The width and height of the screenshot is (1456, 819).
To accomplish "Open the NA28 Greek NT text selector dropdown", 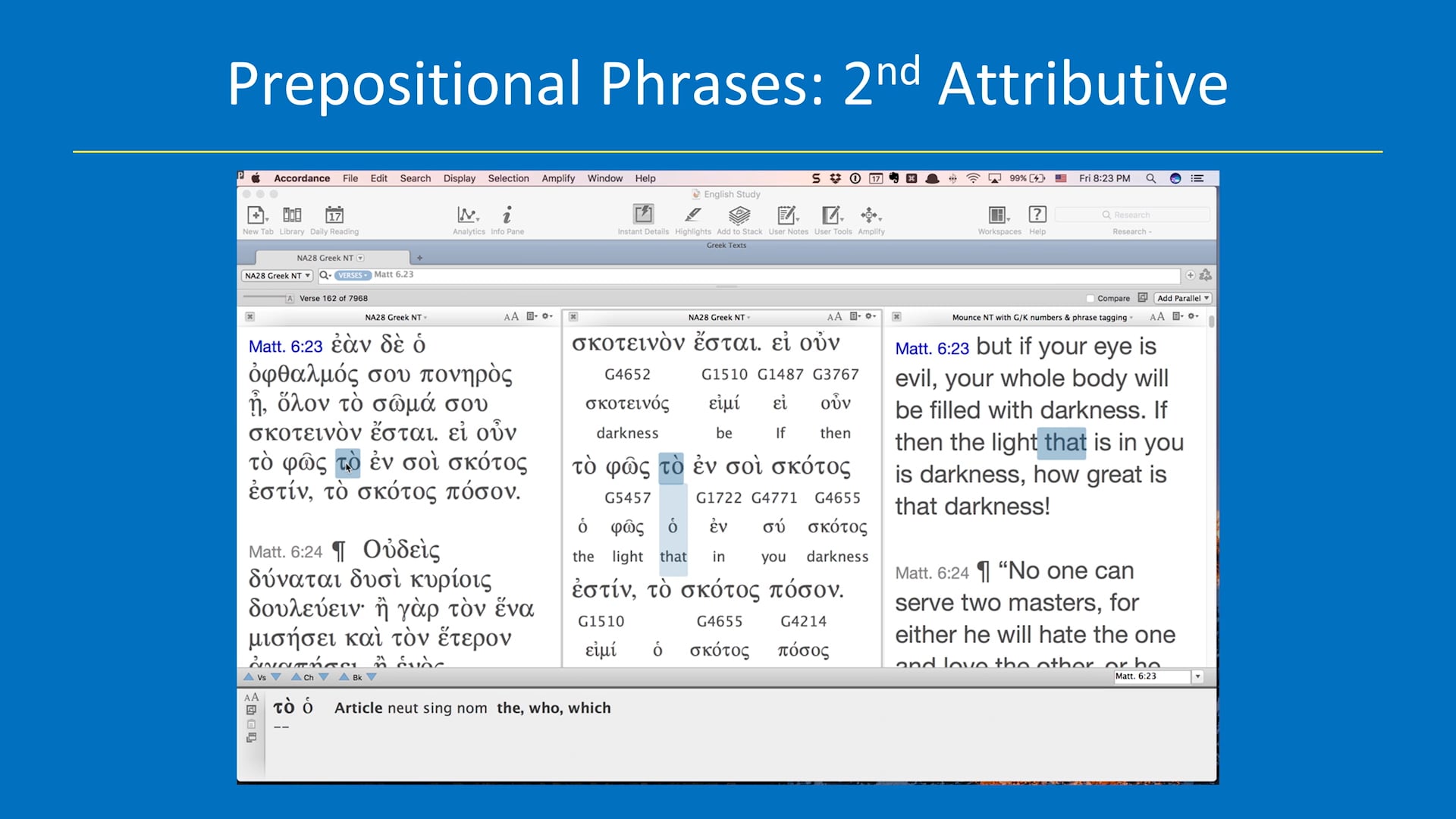I will pyautogui.click(x=276, y=275).
